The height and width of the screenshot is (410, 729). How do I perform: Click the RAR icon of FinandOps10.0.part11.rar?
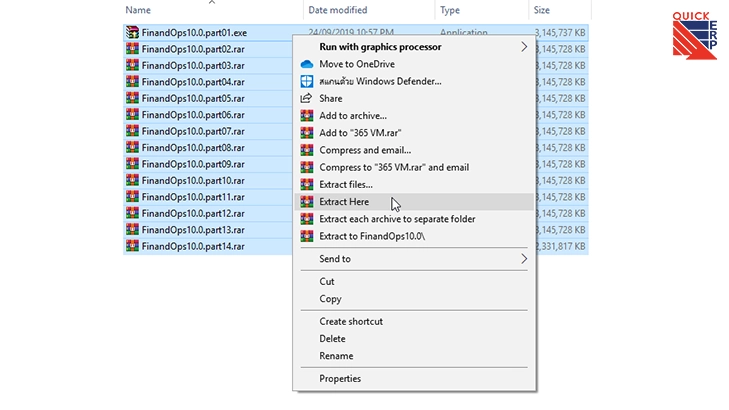133,197
